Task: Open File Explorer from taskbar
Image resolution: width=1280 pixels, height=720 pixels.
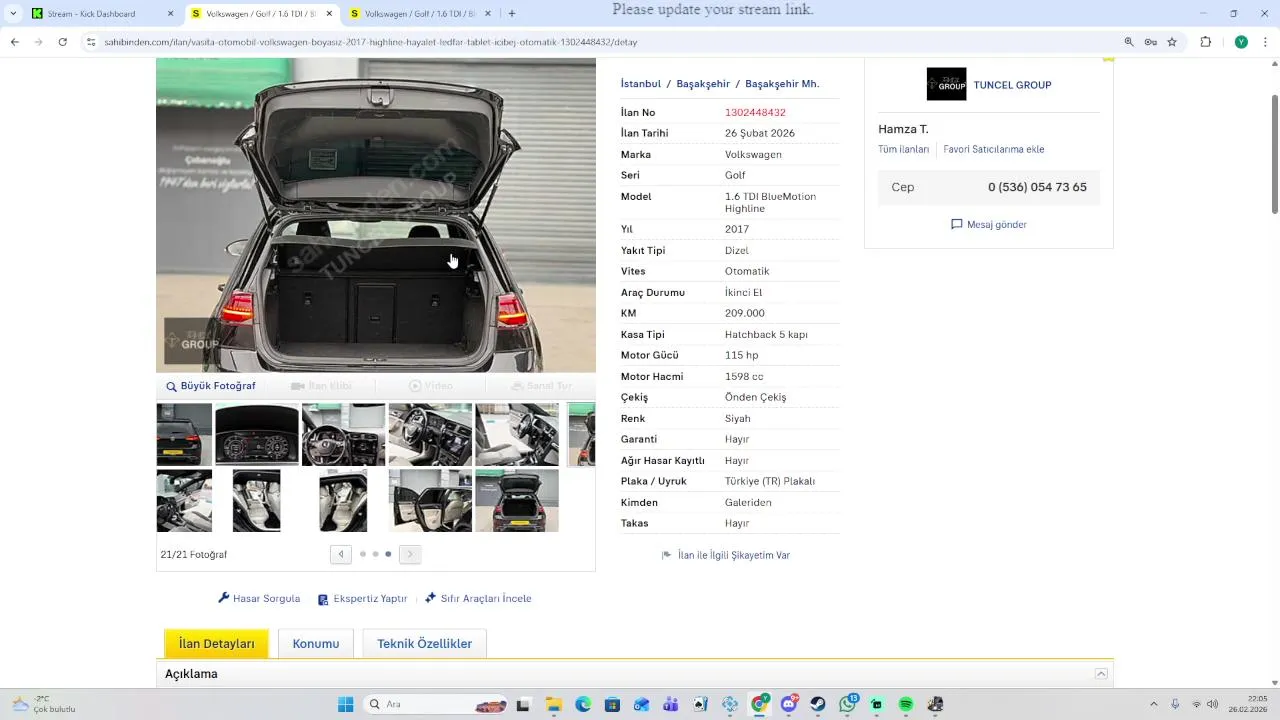Action: tap(553, 705)
